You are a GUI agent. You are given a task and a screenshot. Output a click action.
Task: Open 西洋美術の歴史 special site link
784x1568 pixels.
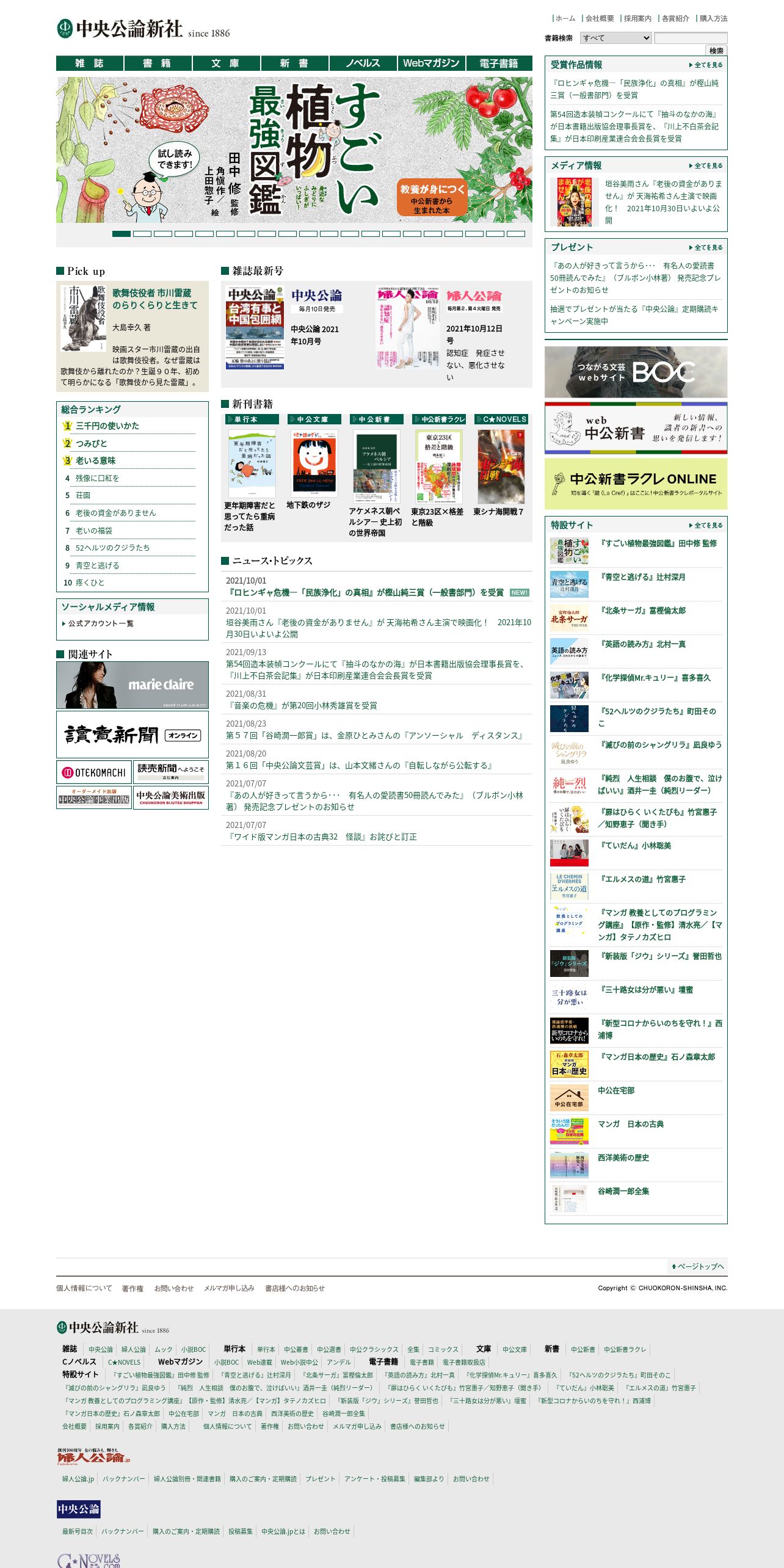point(623,1158)
